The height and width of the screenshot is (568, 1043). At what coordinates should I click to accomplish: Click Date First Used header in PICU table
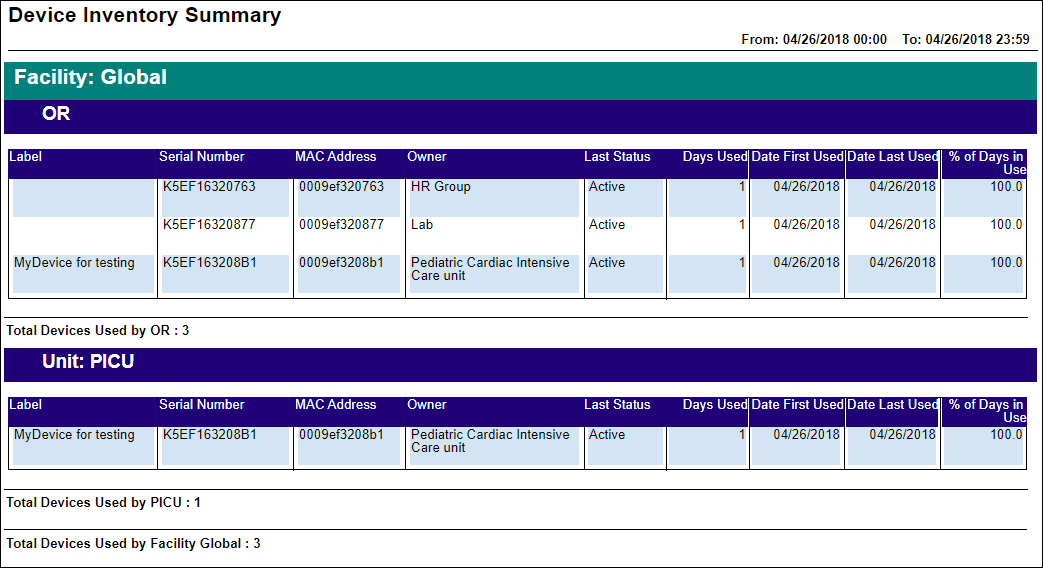(x=798, y=404)
